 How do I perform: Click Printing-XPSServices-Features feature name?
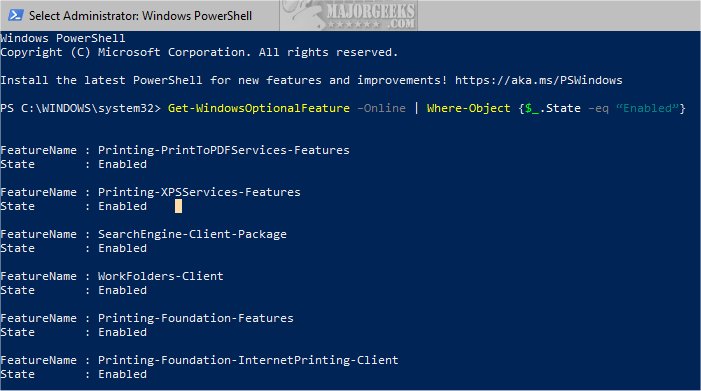pos(199,192)
